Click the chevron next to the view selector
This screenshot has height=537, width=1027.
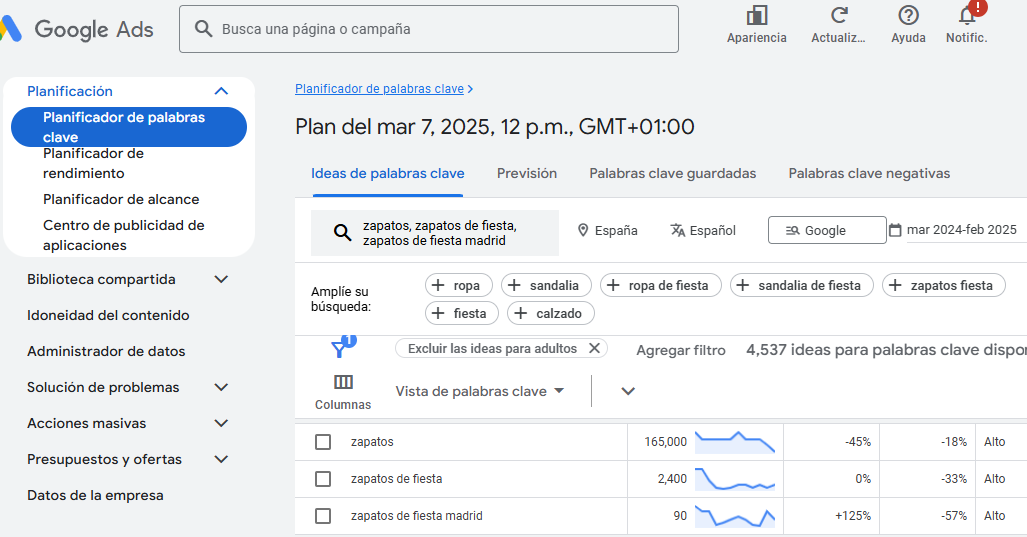coord(628,391)
